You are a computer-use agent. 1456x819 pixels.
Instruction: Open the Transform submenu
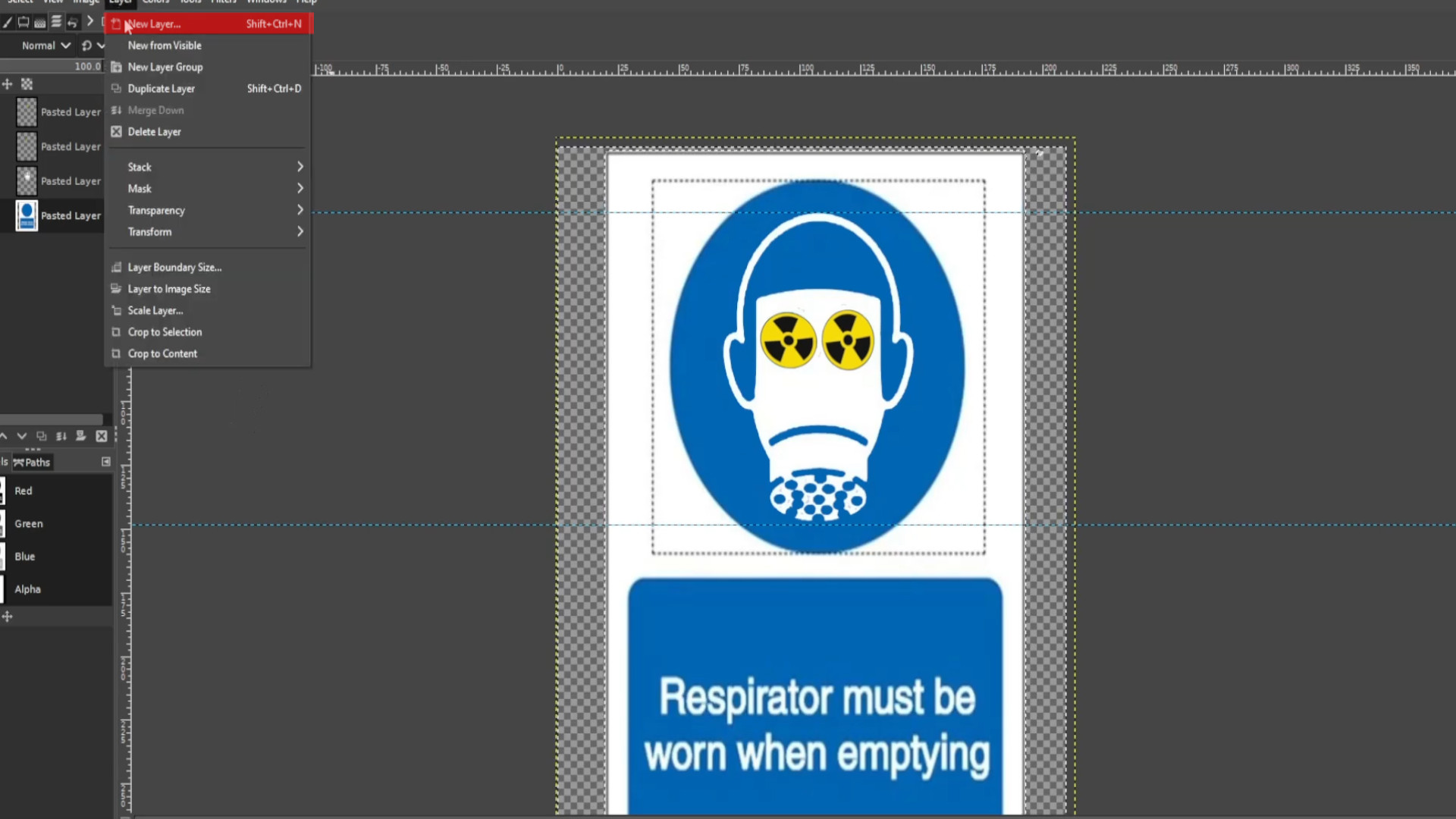209,232
